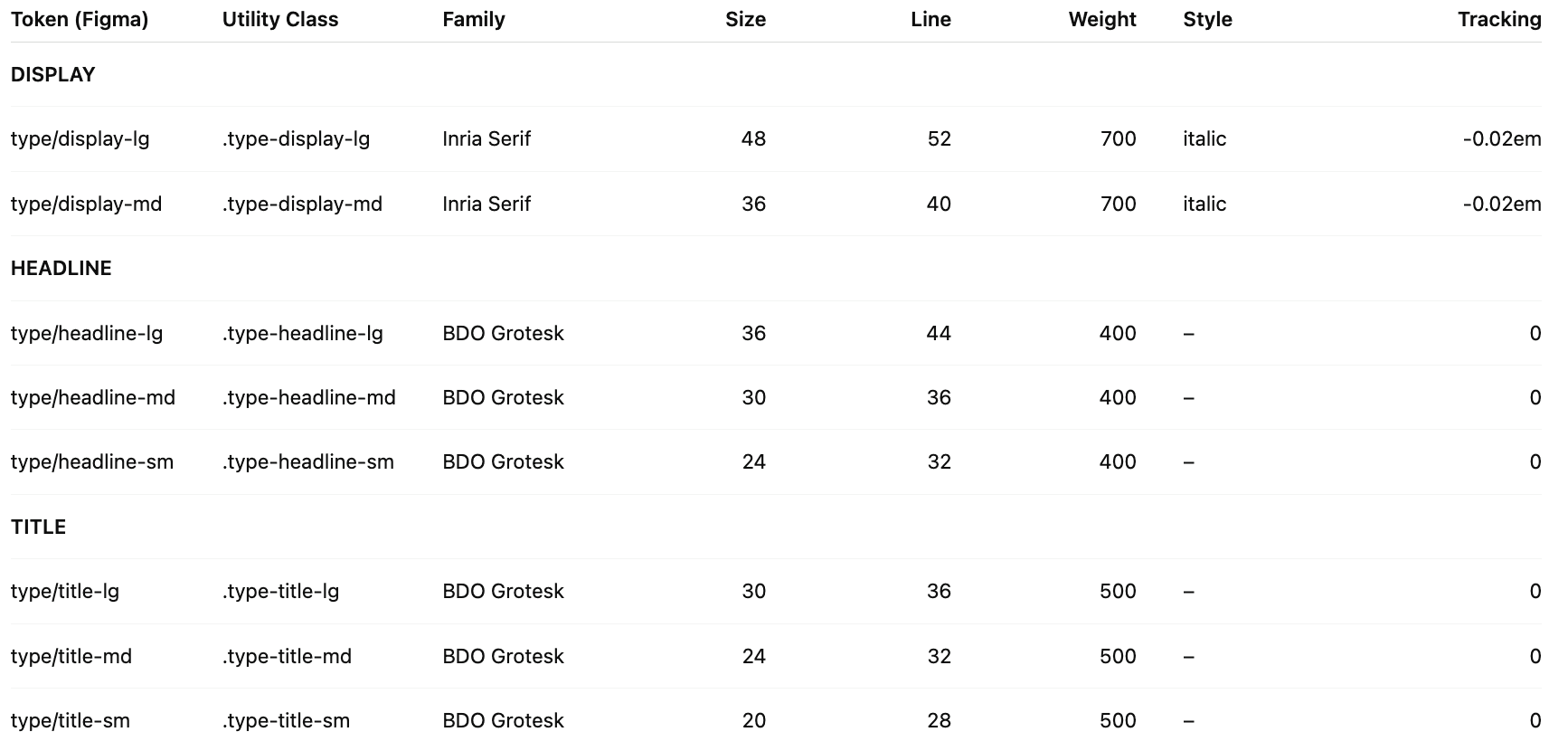1568x751 pixels.
Task: Click the type/headline-sm token
Action: coord(92,462)
